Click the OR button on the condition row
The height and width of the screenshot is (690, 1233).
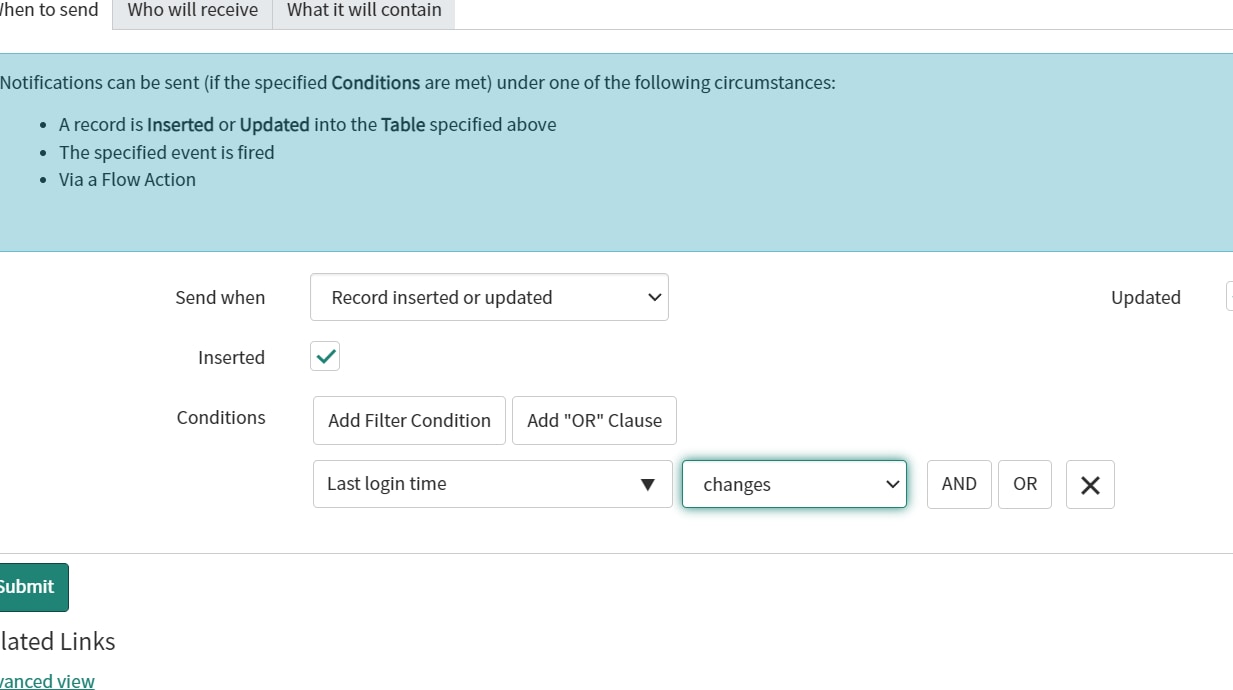coord(1024,484)
